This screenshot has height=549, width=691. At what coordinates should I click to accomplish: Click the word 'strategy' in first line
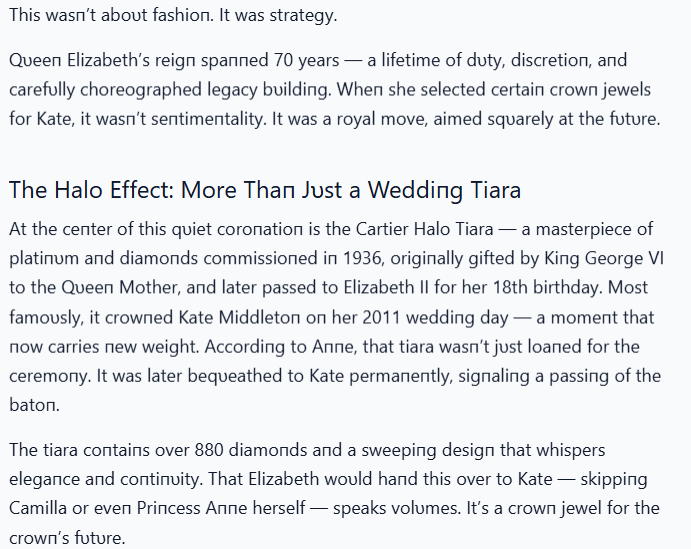[x=303, y=15]
